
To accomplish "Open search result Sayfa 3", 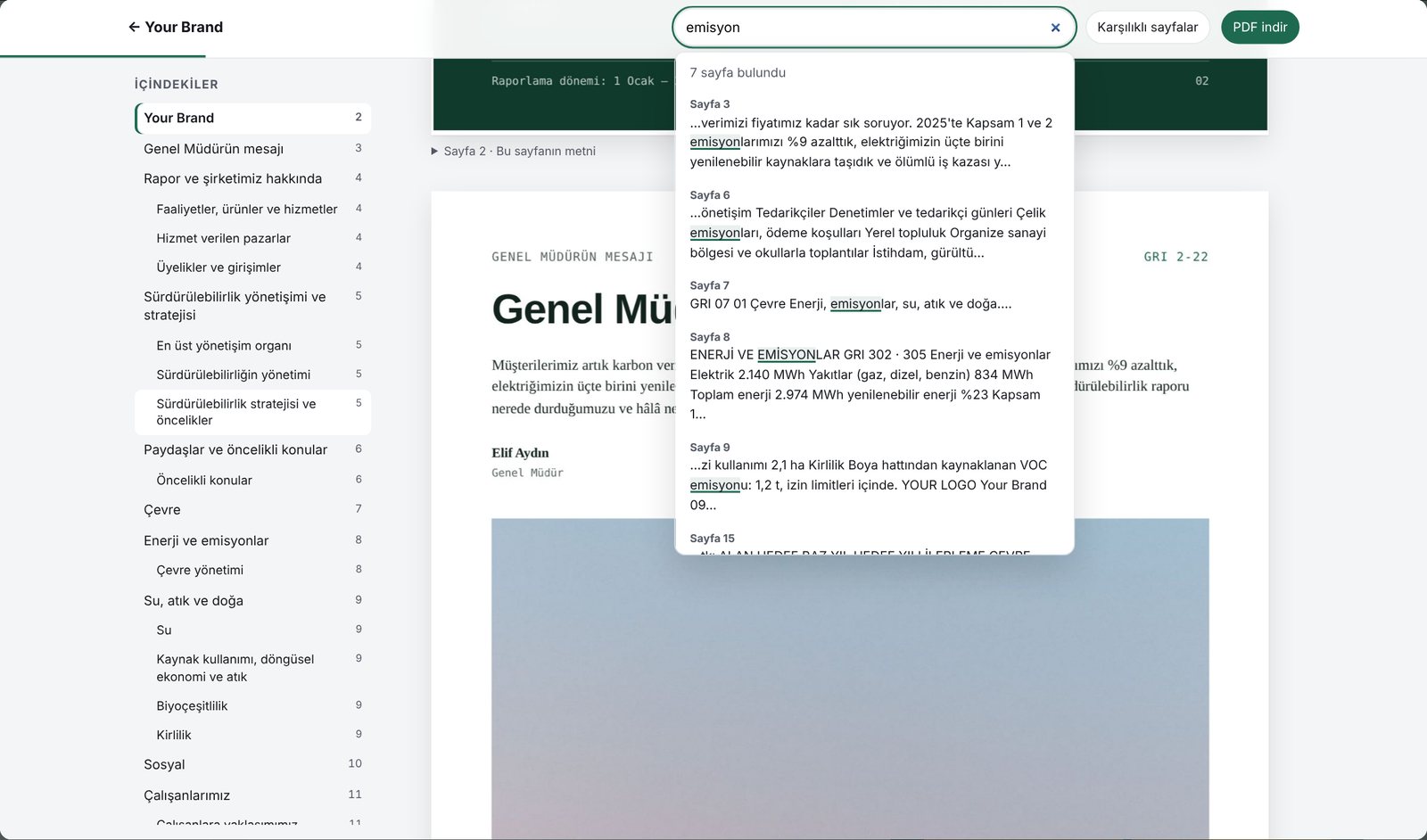I will pos(874,134).
